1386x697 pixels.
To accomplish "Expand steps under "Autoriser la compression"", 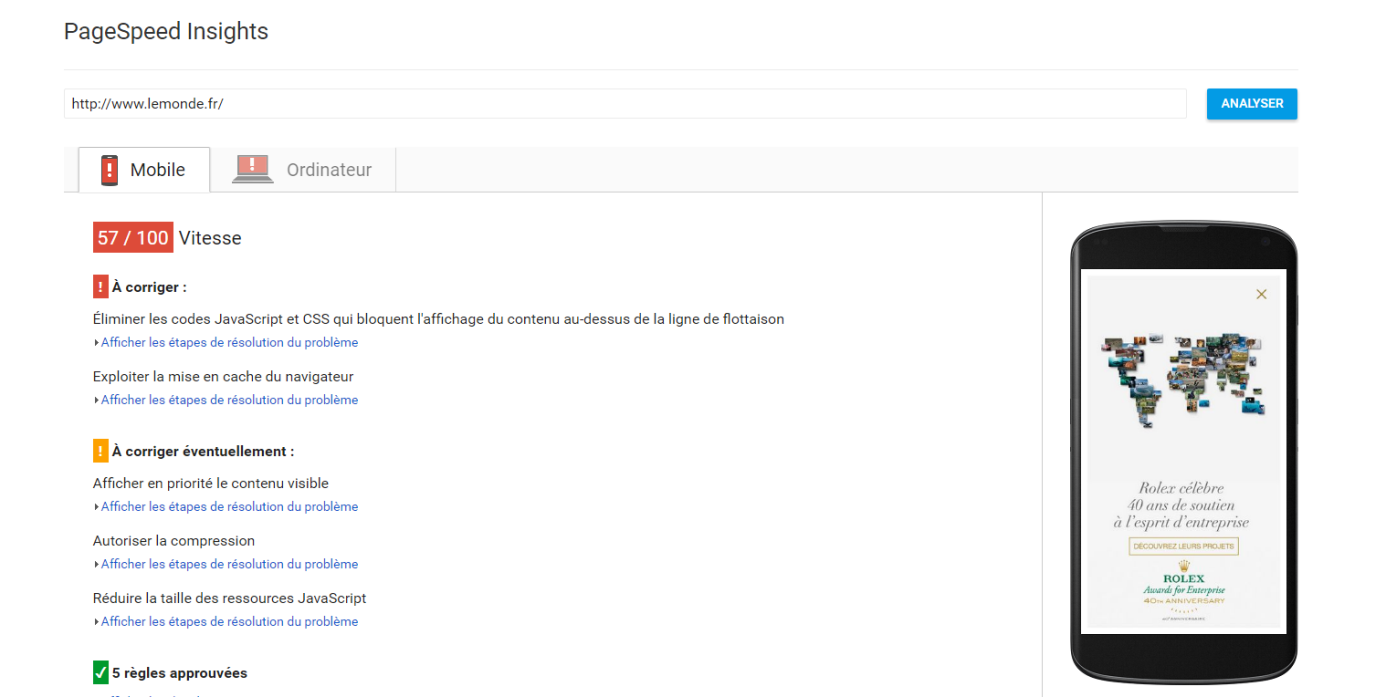I will click(x=227, y=563).
